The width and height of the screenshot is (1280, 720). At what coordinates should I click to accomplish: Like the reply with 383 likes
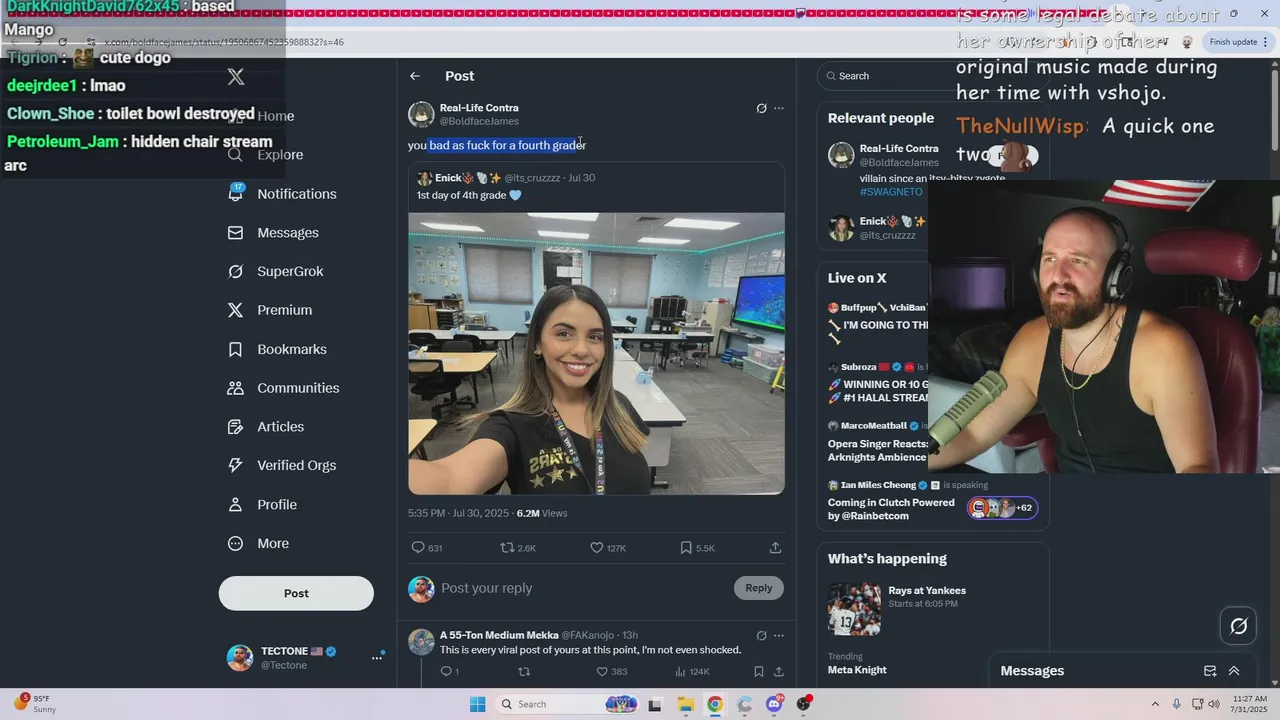tap(611, 672)
